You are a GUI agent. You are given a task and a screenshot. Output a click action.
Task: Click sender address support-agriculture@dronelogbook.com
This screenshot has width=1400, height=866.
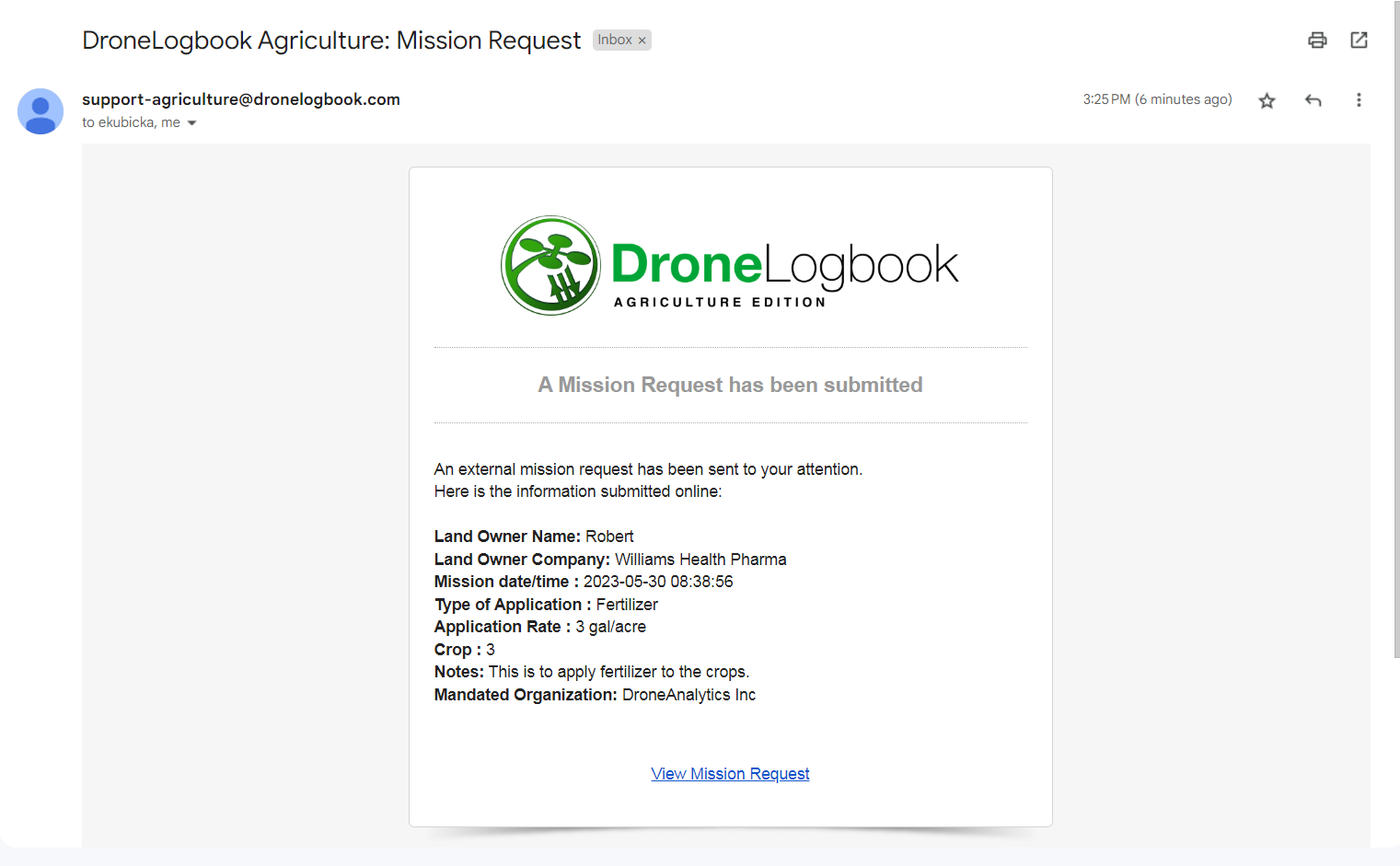click(241, 99)
